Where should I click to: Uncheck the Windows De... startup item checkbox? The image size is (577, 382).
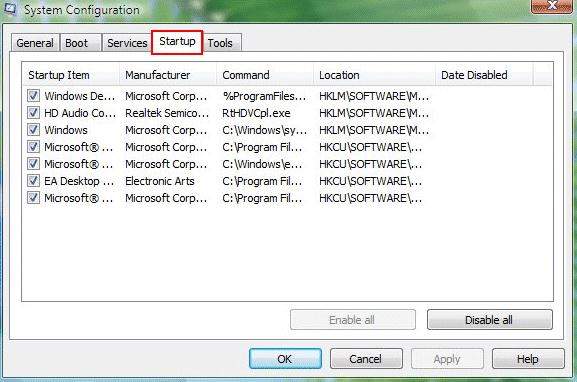pyautogui.click(x=33, y=96)
